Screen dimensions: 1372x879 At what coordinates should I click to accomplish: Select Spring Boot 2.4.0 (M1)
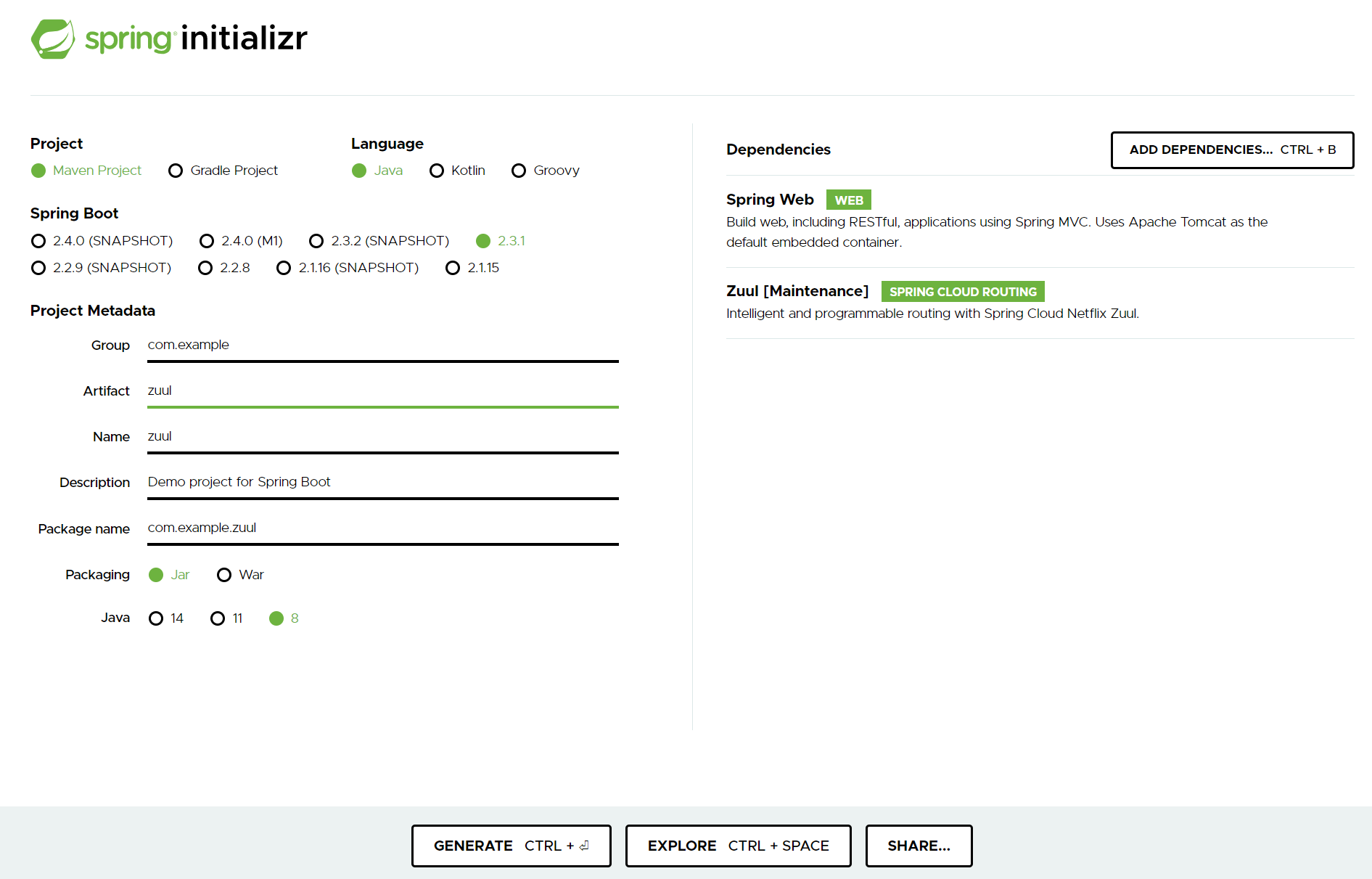(241, 241)
